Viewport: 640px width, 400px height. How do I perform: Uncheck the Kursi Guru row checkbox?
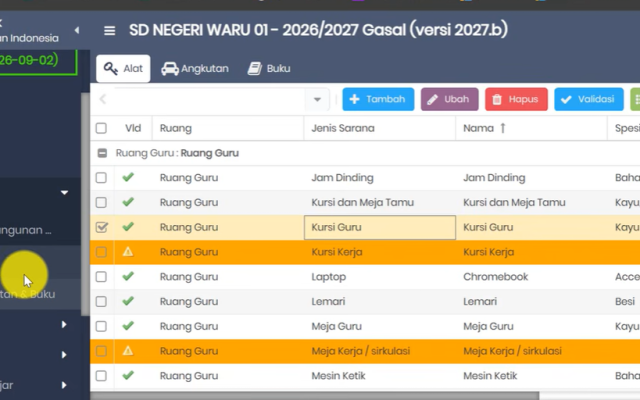(101, 227)
